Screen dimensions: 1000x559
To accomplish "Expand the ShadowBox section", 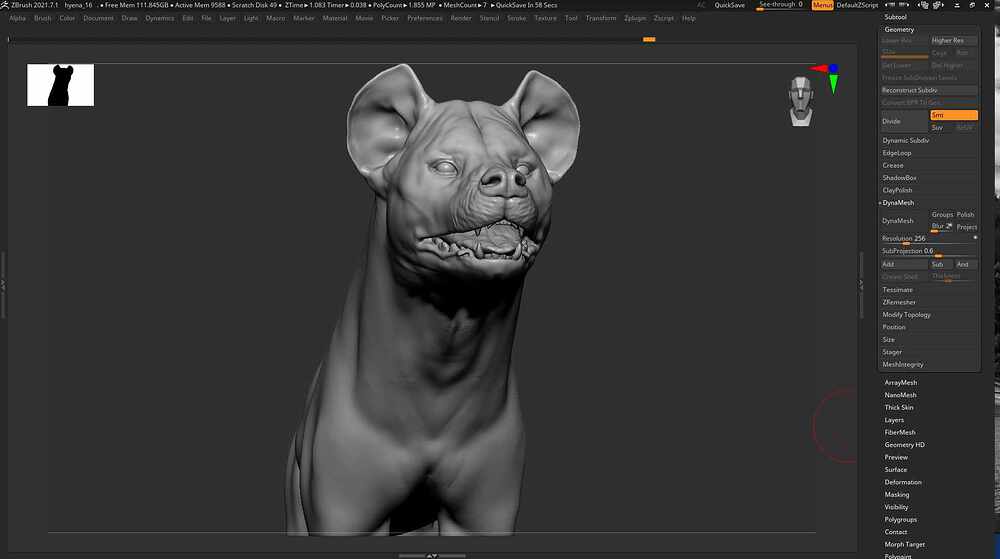I will point(899,178).
